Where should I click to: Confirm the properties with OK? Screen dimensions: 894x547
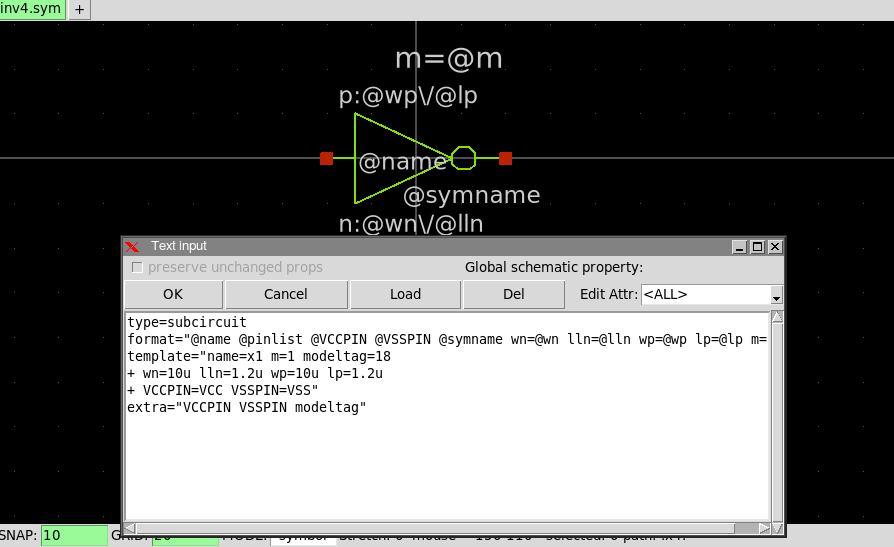173,294
